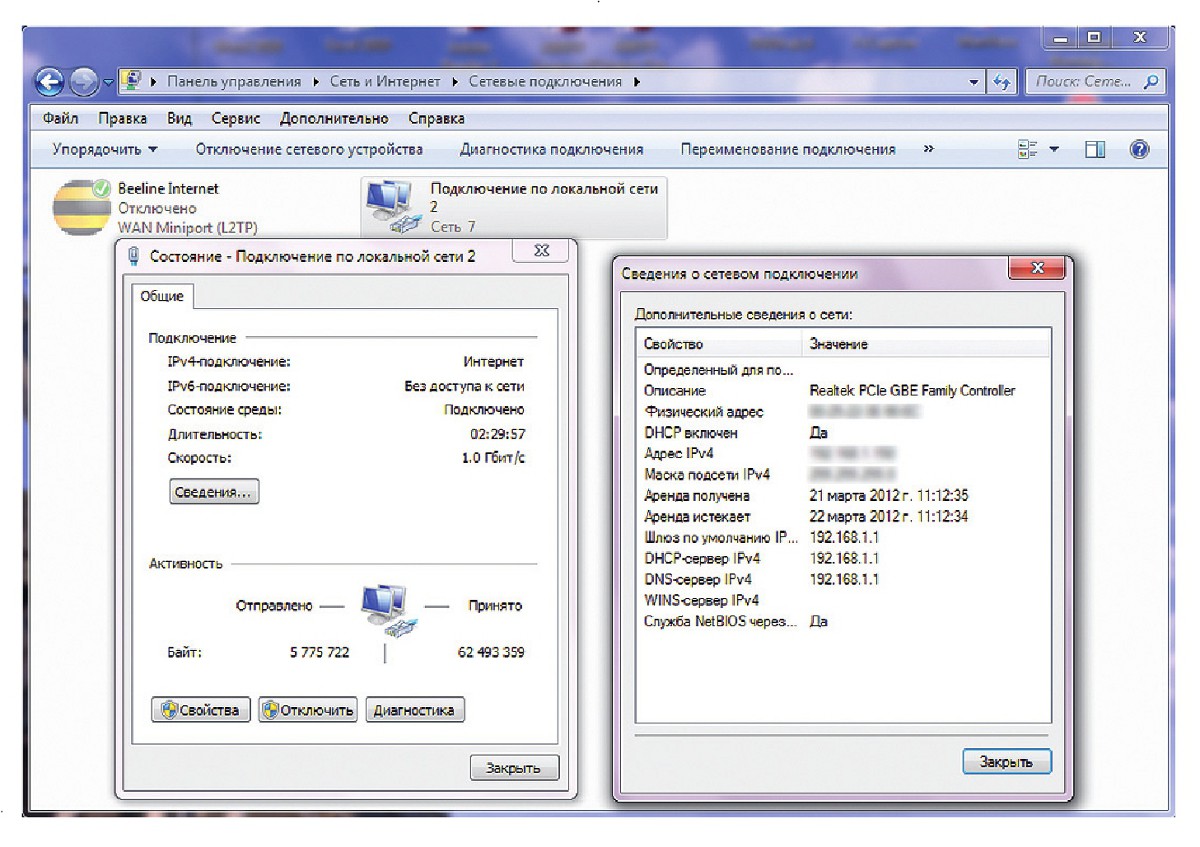Click the search field in Explorer window
This screenshot has height=847, width=1200.
(x=1084, y=82)
